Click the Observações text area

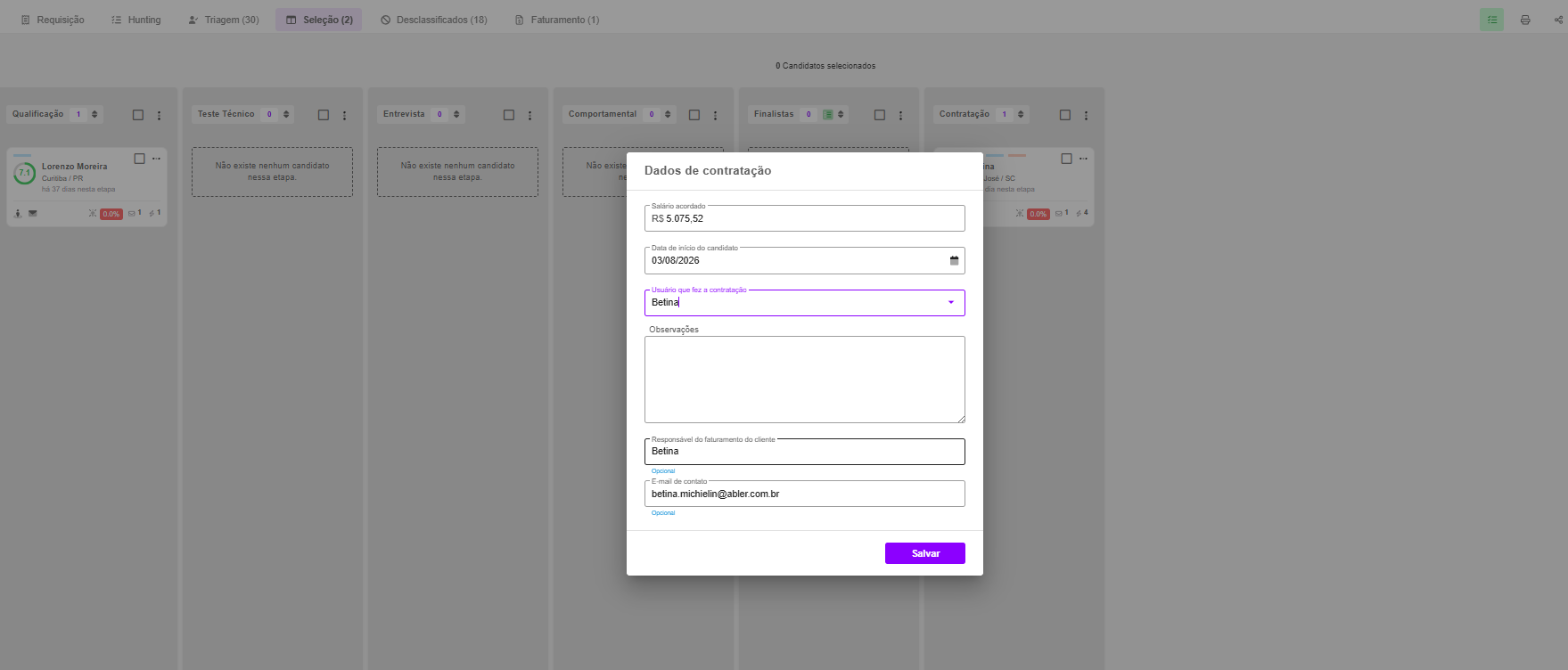tap(805, 380)
